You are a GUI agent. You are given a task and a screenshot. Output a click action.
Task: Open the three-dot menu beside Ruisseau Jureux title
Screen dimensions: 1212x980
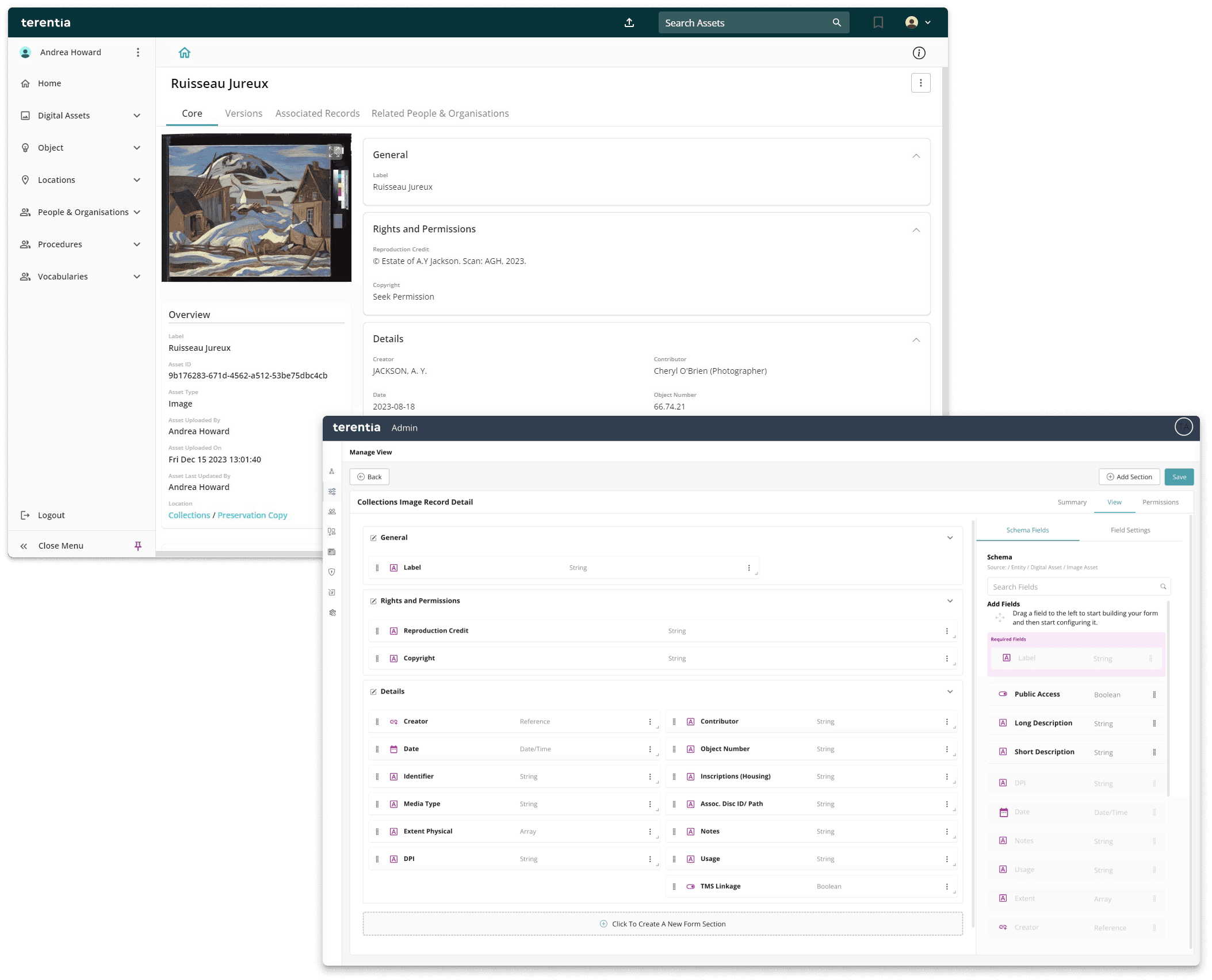click(x=921, y=83)
